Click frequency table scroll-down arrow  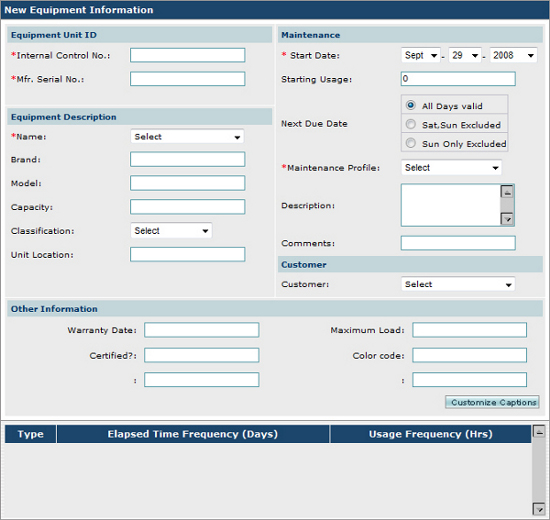point(539,508)
